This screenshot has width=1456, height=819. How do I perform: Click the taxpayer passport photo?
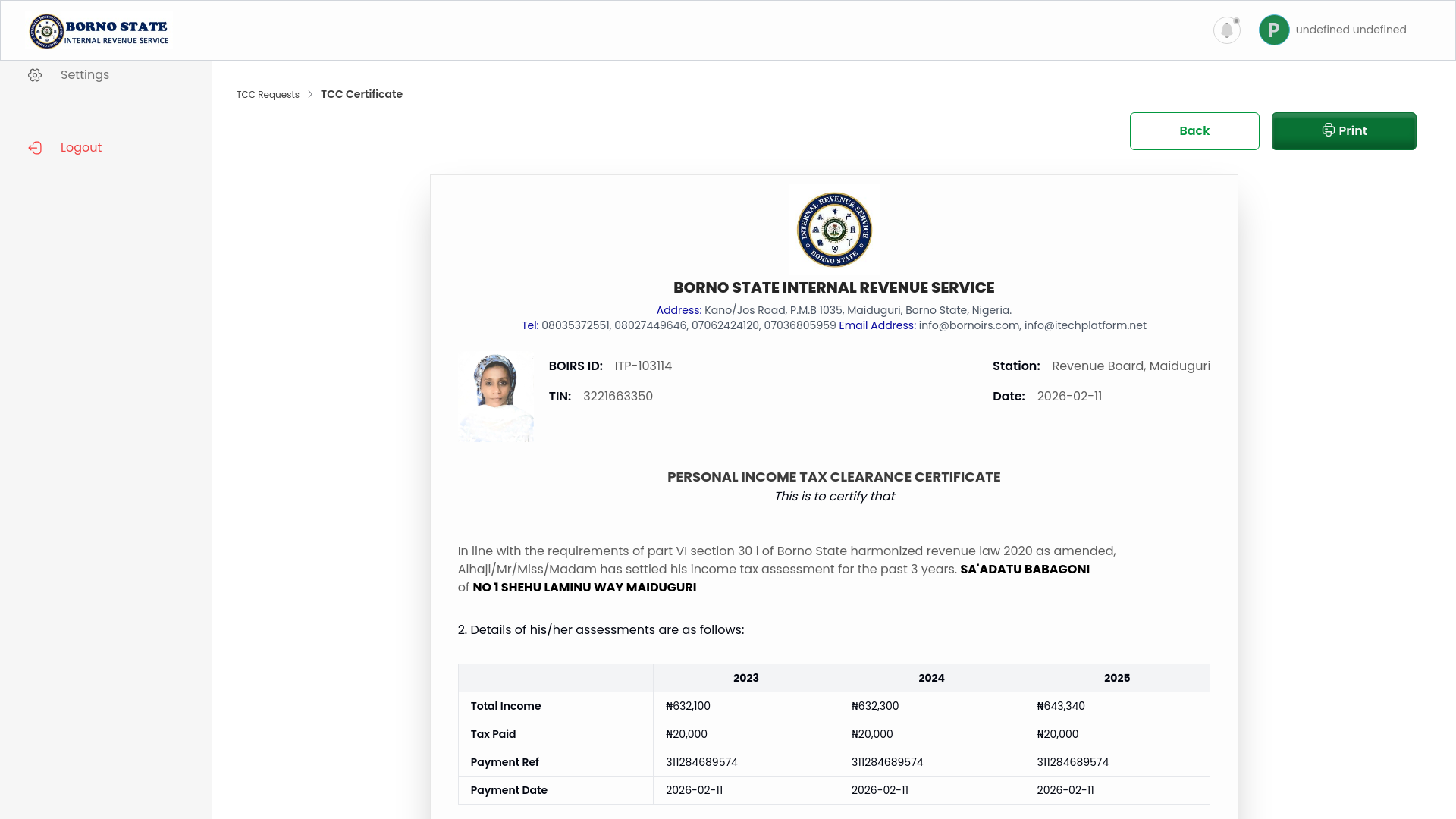tap(497, 397)
